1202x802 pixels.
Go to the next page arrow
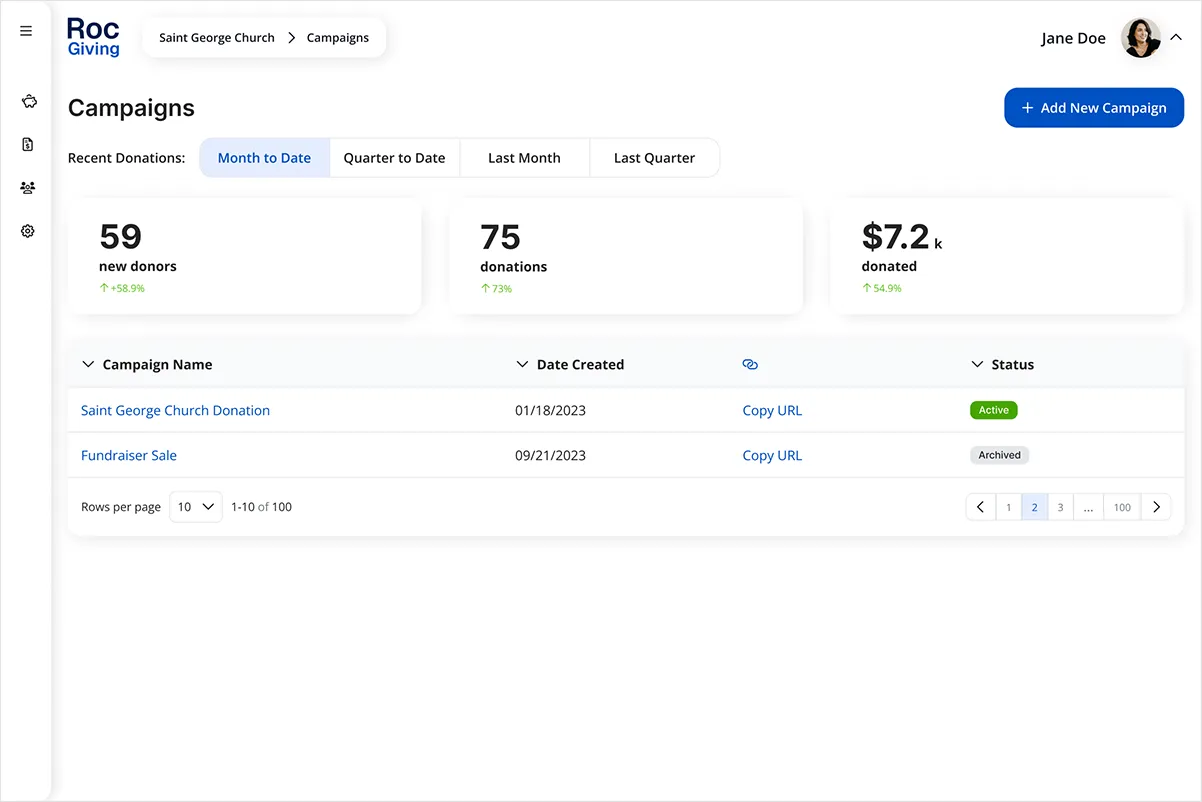click(1156, 507)
